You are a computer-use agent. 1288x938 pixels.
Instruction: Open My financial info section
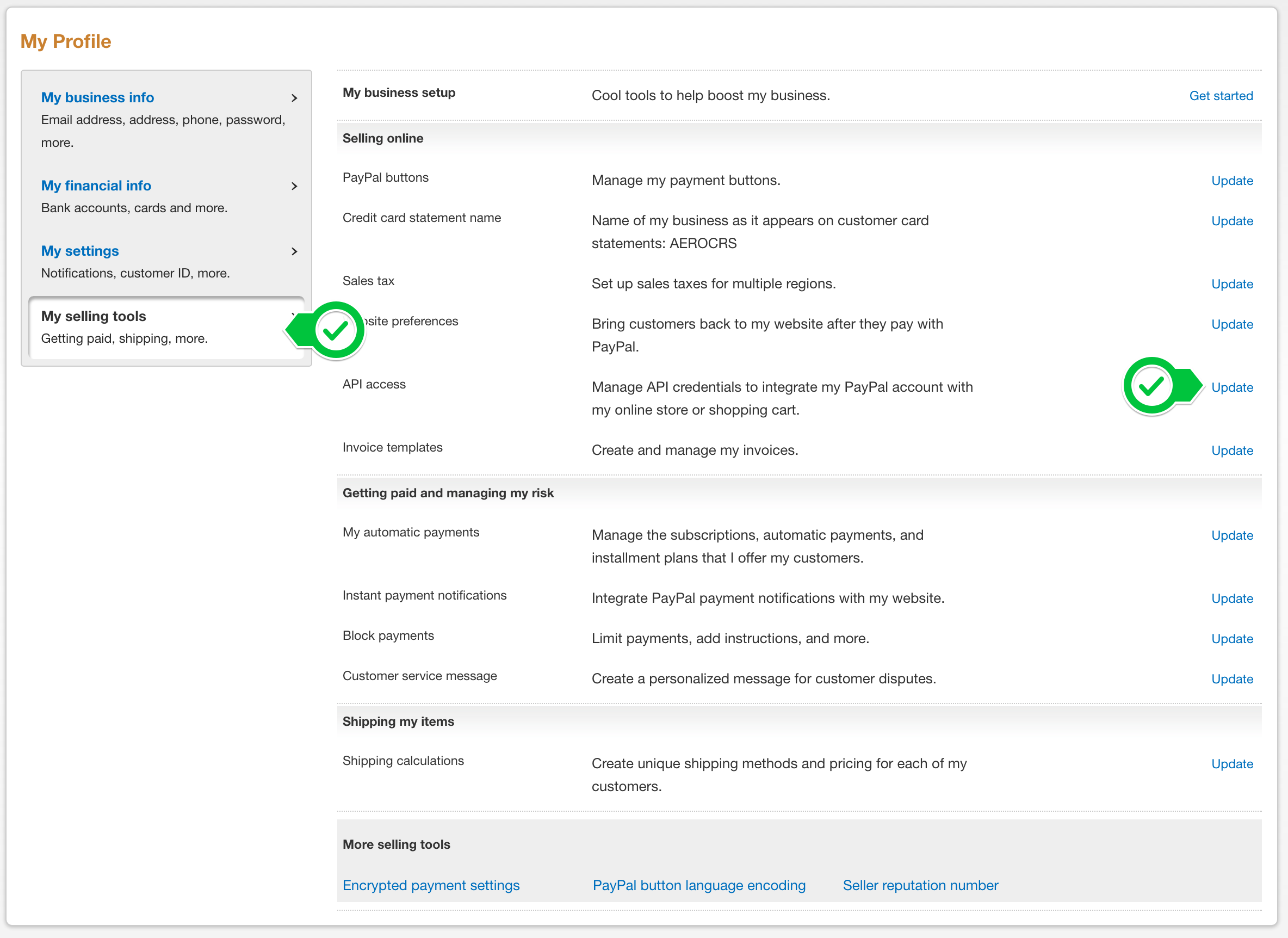[96, 186]
